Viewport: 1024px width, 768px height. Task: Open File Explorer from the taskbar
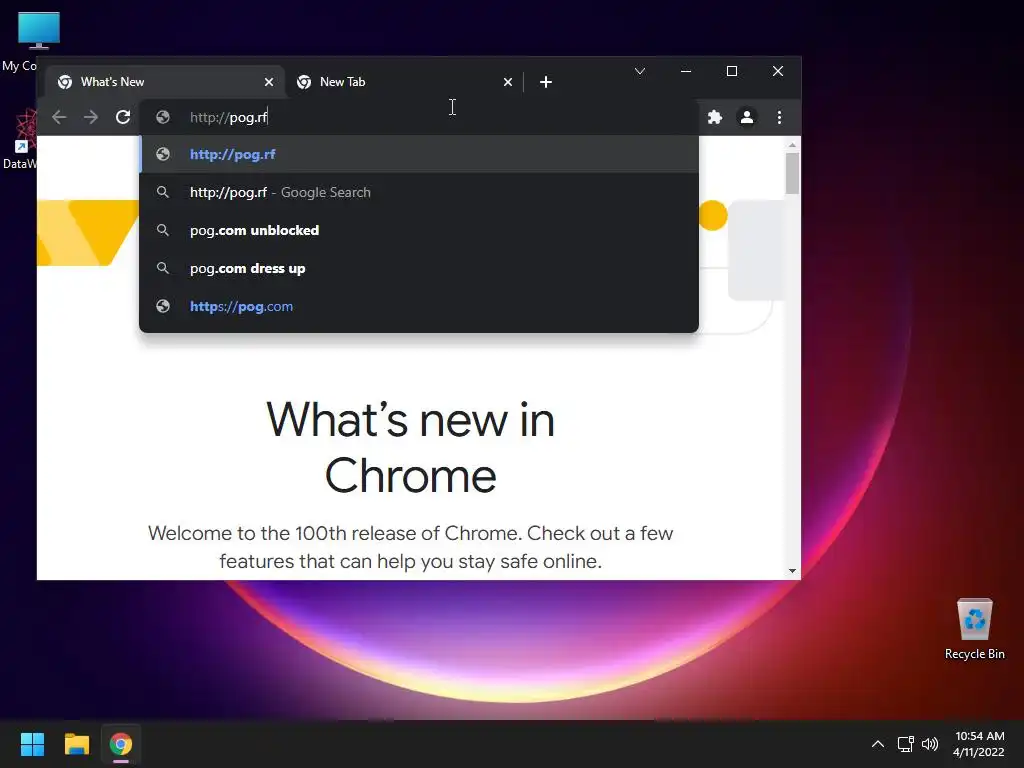point(76,744)
